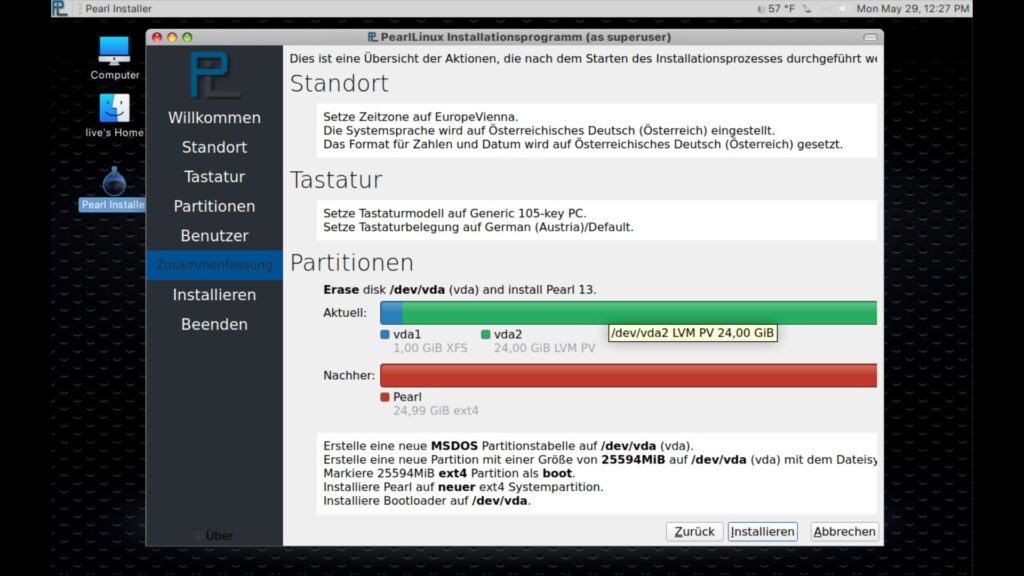
Task: Go to the Beenden step
Action: tap(214, 324)
